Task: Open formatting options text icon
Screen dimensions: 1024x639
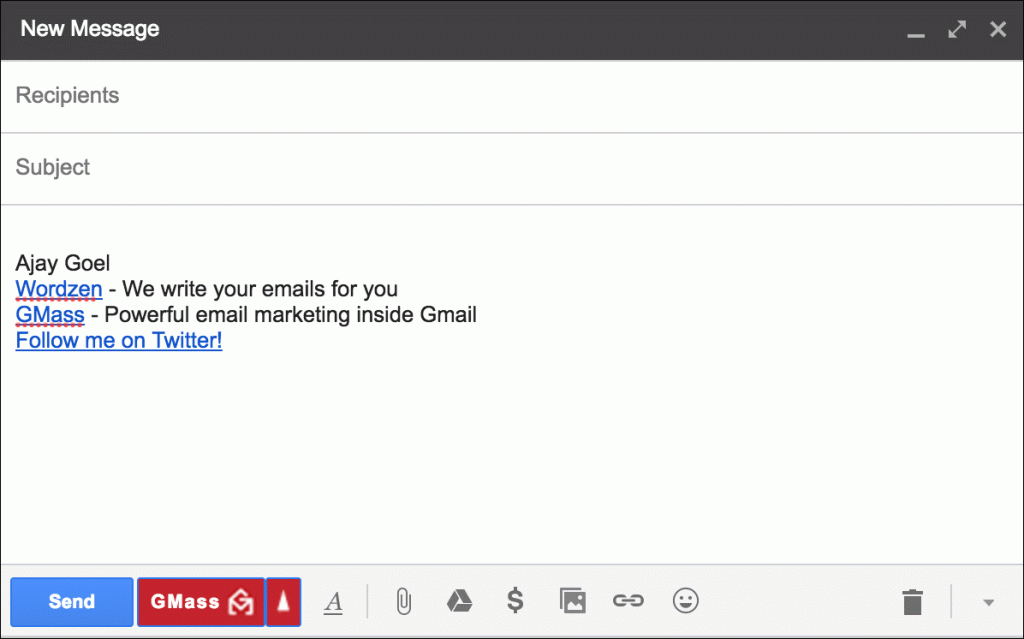Action: coord(334,601)
